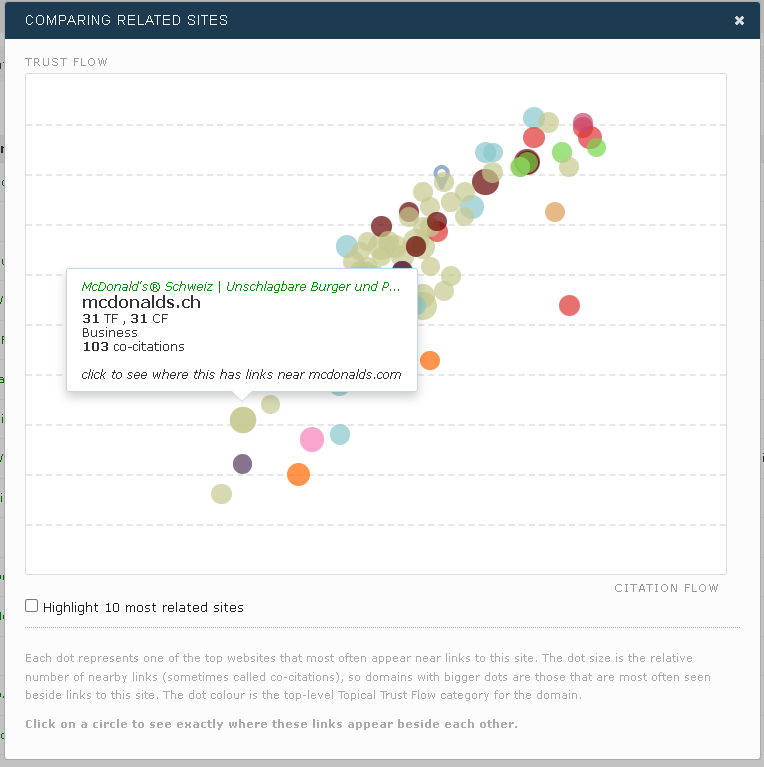Select the large olive dot under tooltip pointer
Image resolution: width=764 pixels, height=767 pixels.
243,420
